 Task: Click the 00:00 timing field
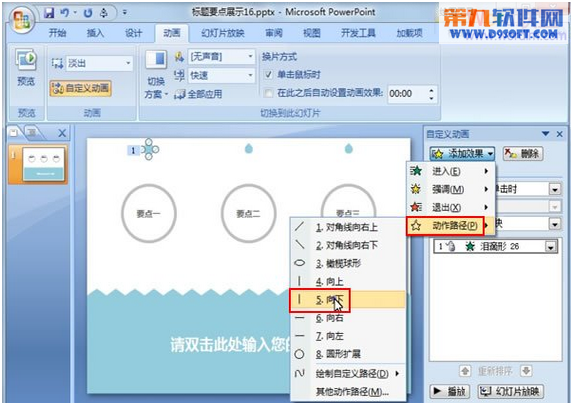pos(407,94)
